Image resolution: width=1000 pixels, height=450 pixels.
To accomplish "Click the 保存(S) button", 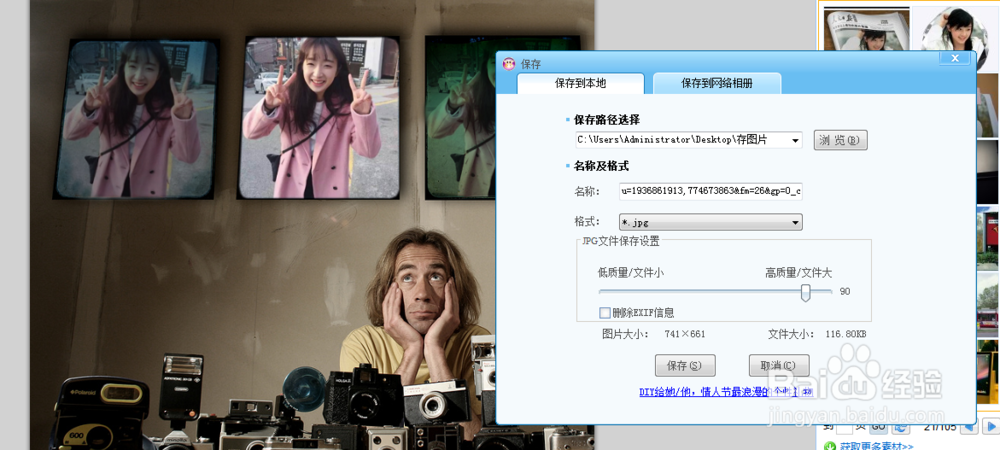I will [685, 365].
